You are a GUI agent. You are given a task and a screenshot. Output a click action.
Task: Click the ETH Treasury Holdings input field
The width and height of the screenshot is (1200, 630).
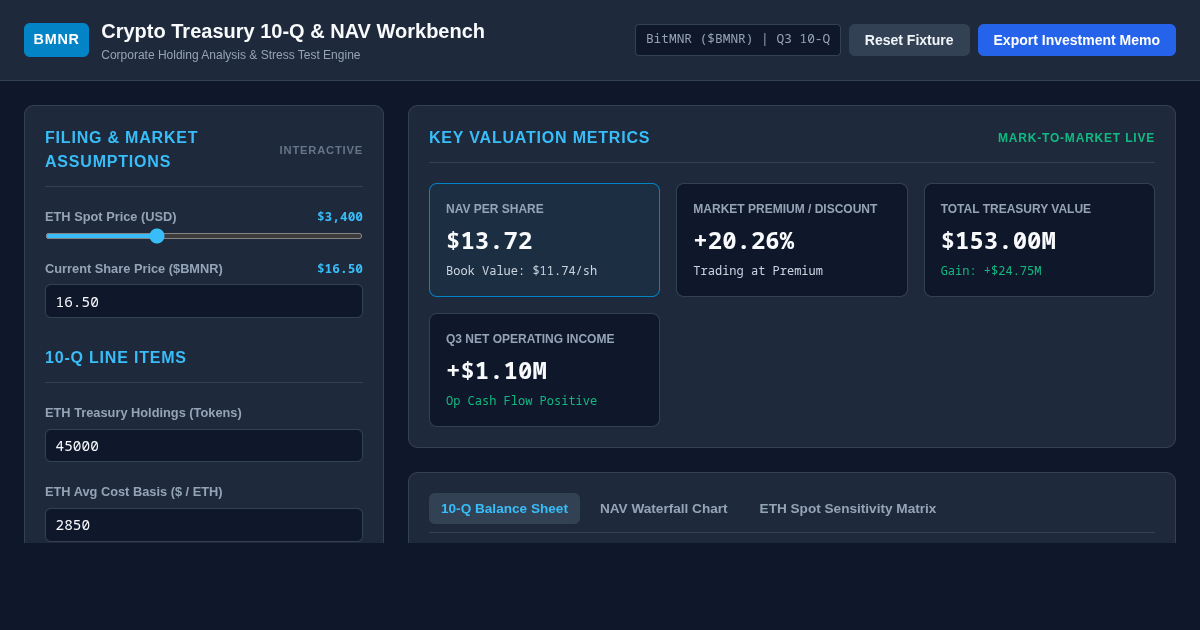pos(204,445)
